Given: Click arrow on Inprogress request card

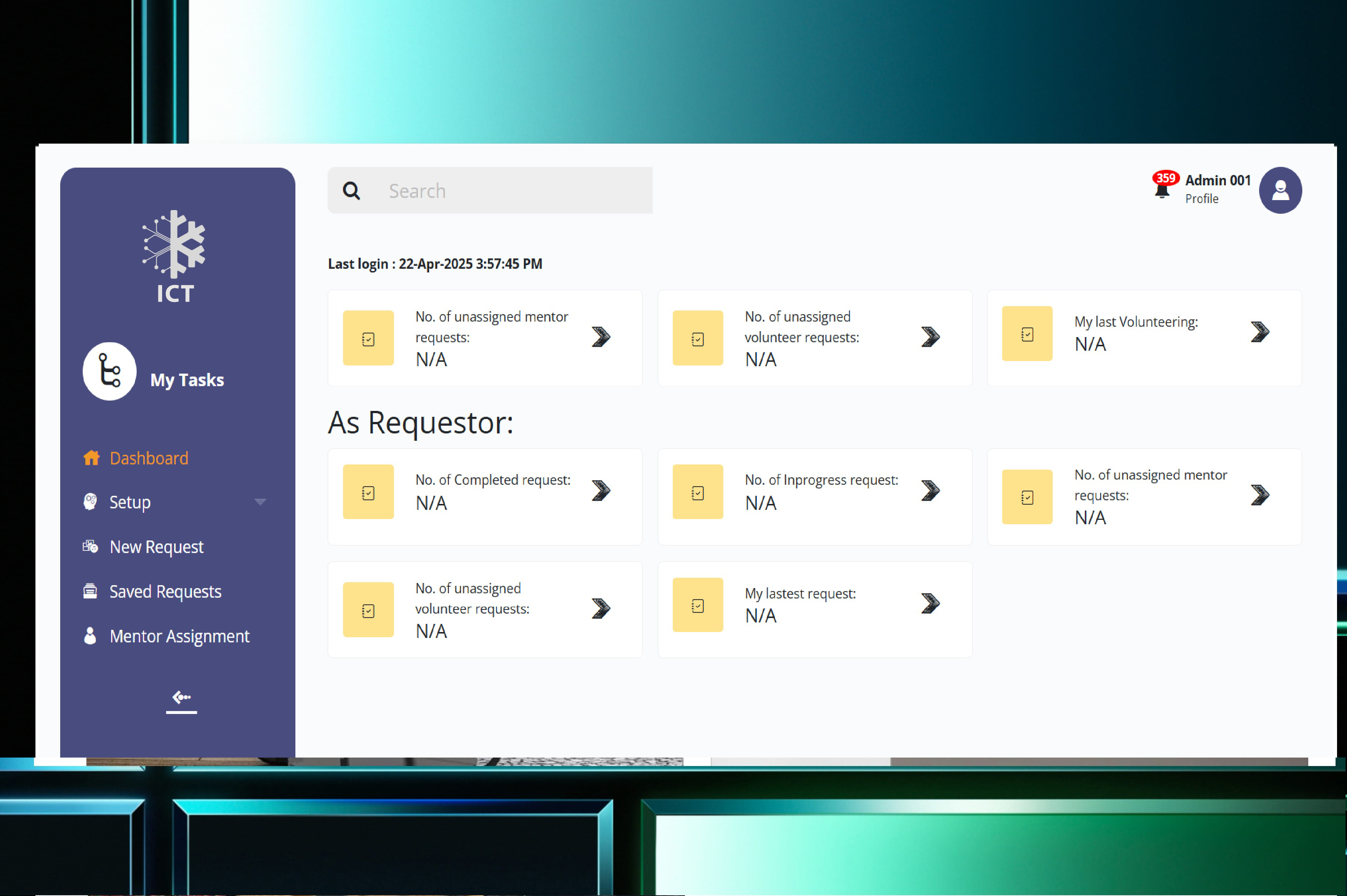Looking at the screenshot, I should coord(930,490).
